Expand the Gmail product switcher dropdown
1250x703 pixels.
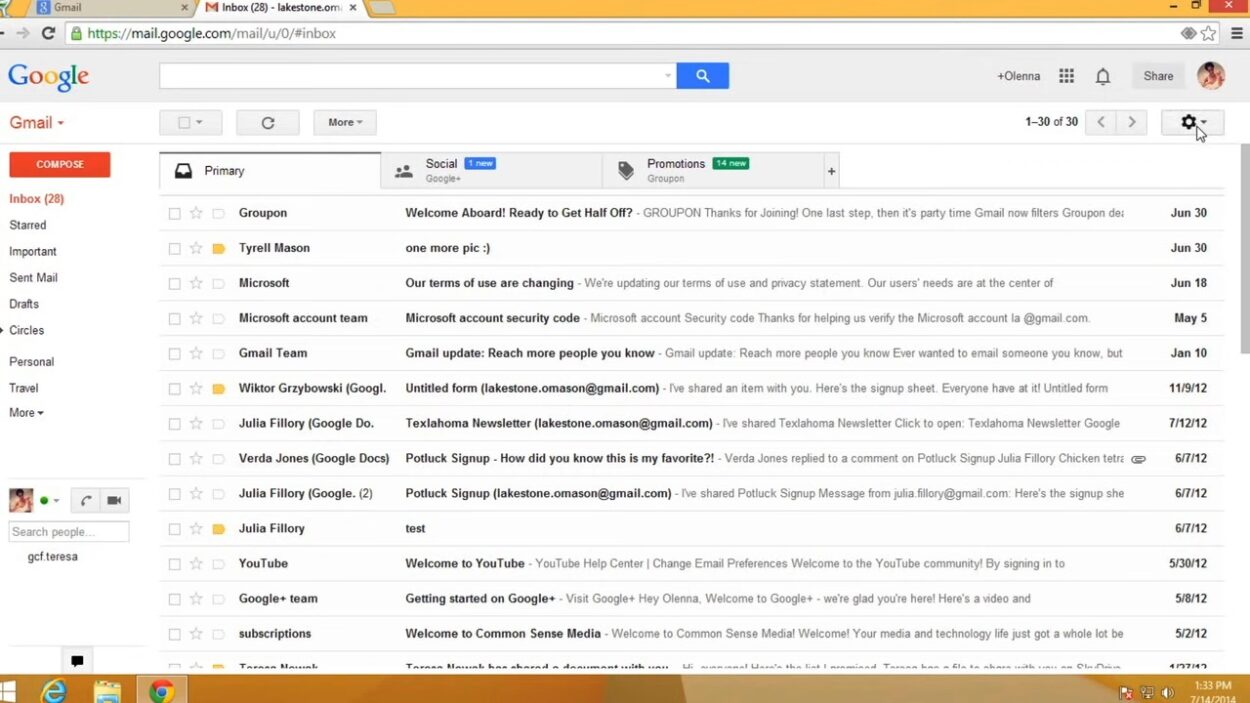click(37, 123)
